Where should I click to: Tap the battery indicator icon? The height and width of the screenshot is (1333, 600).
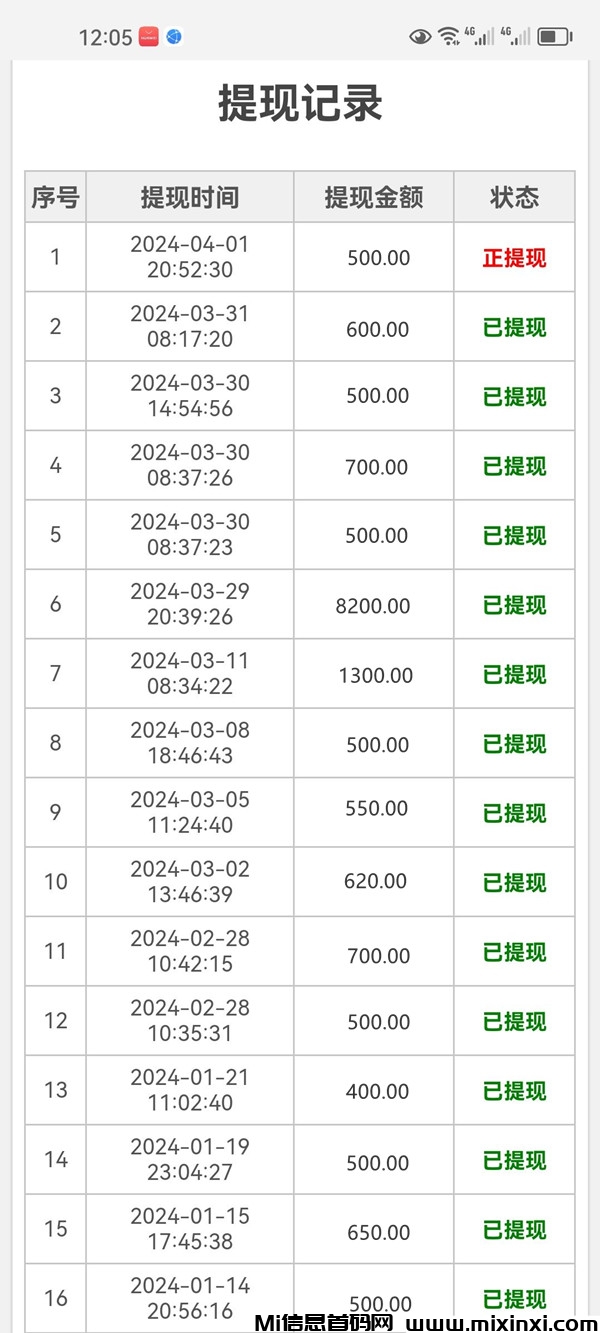pyautogui.click(x=554, y=37)
